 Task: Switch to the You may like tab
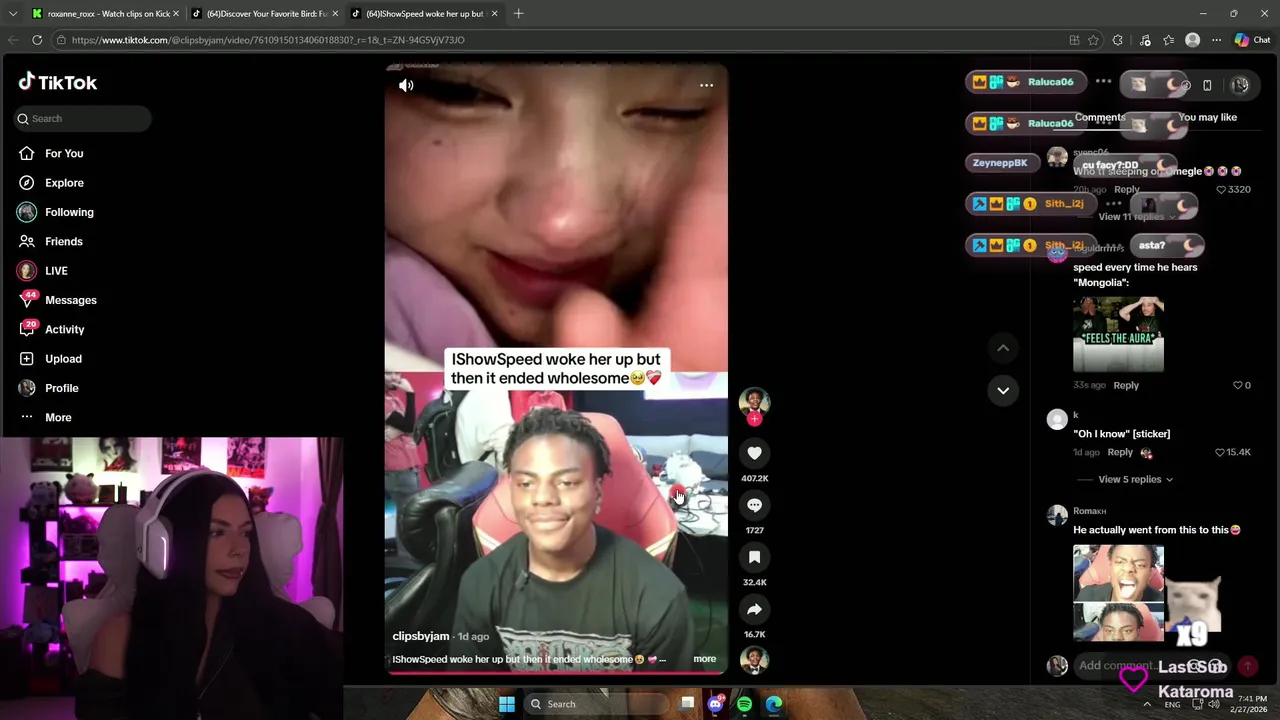(1207, 117)
